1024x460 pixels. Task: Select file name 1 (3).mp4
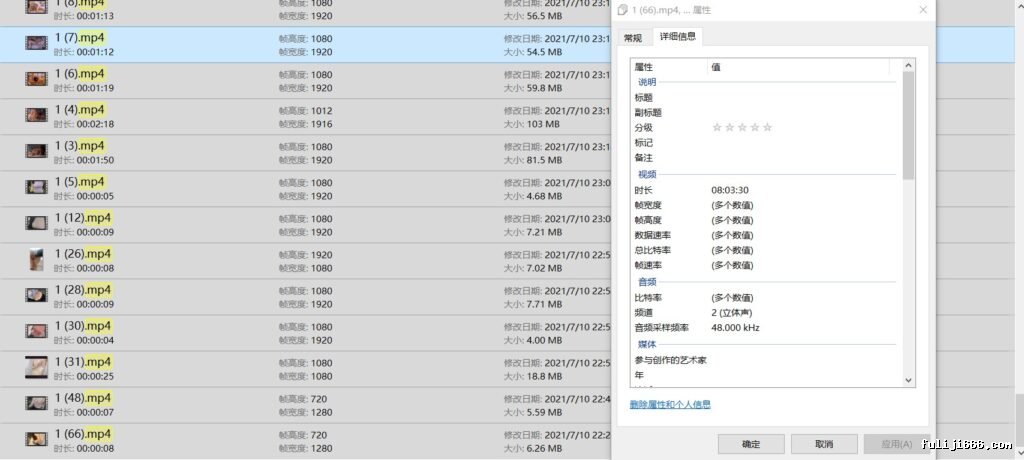click(80, 145)
